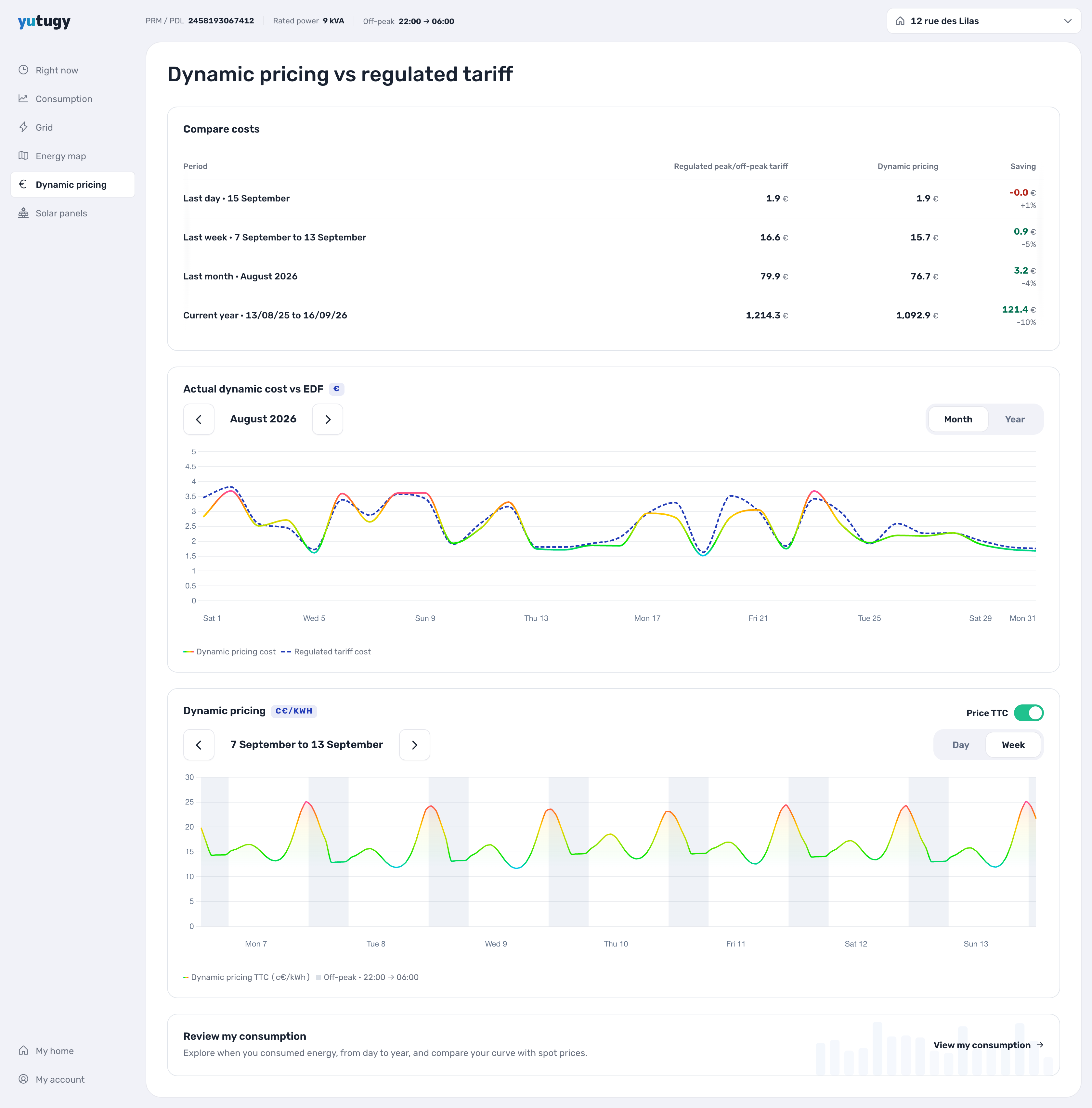
Task: Click the clock icon beside Right now
Action: [x=23, y=70]
